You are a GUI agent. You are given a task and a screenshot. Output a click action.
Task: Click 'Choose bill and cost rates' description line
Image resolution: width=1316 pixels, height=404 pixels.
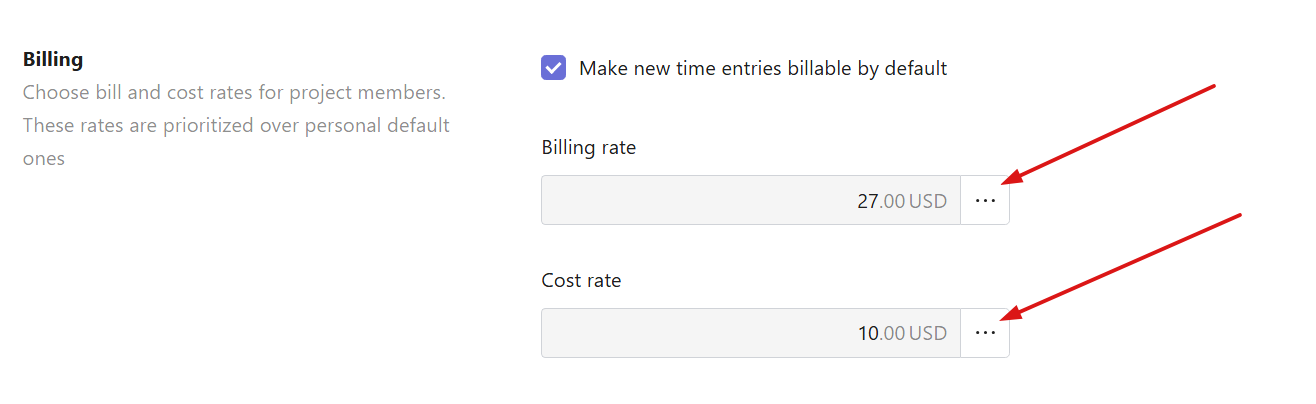click(234, 93)
